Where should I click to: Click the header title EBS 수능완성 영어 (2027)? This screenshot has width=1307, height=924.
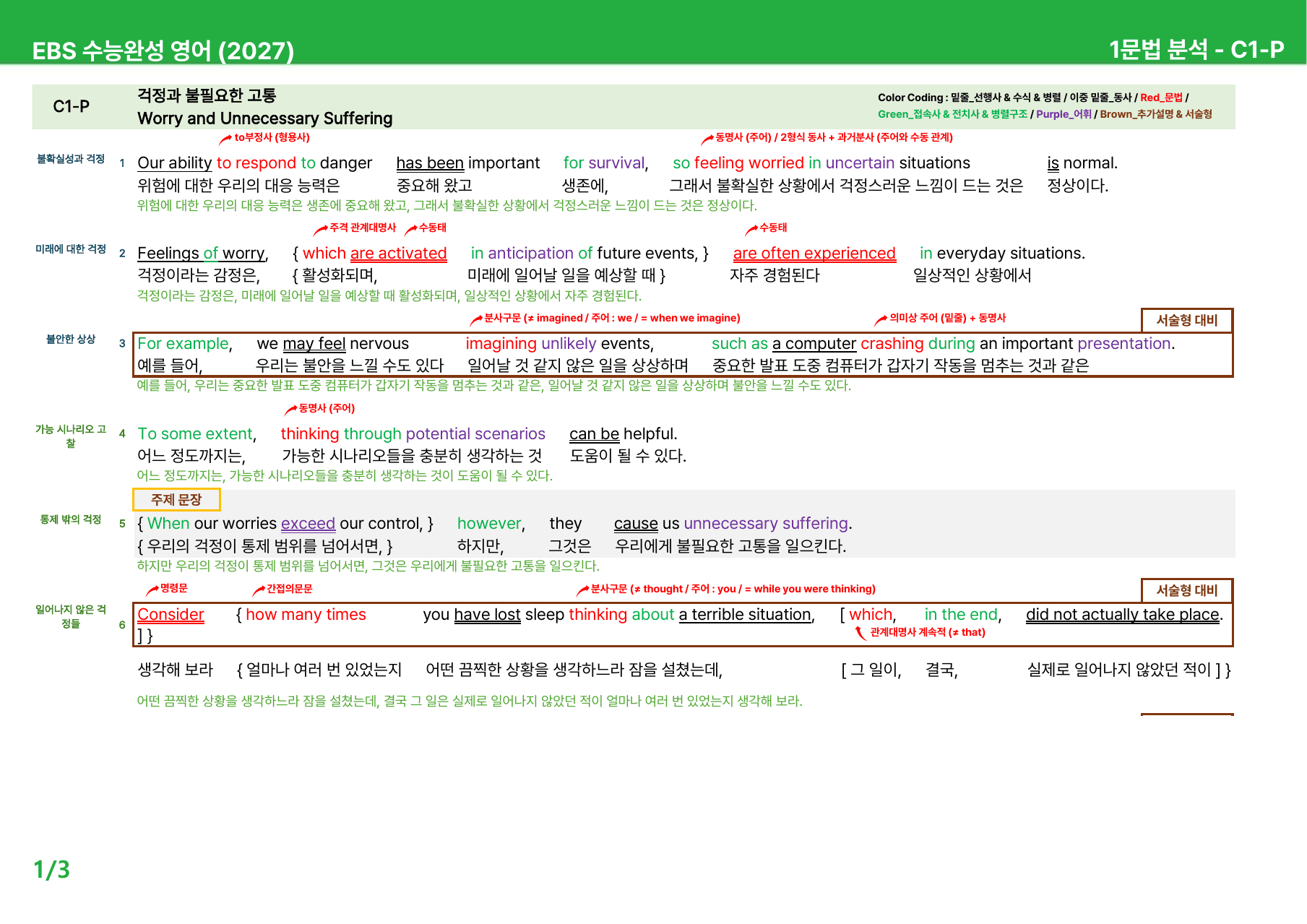click(x=163, y=51)
